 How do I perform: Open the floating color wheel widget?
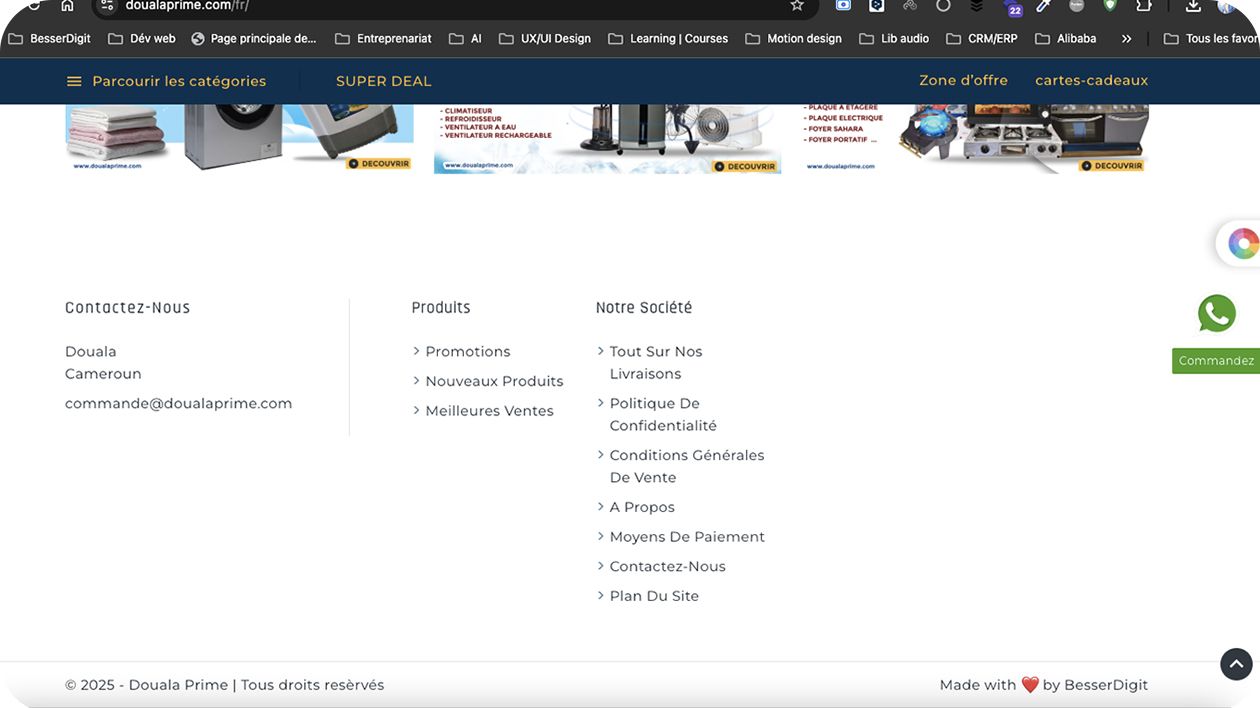(x=1243, y=243)
